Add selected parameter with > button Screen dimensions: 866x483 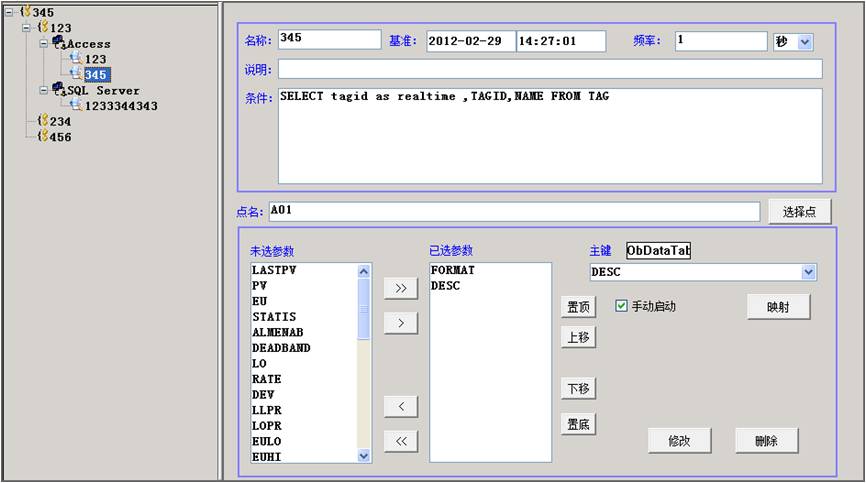(401, 323)
